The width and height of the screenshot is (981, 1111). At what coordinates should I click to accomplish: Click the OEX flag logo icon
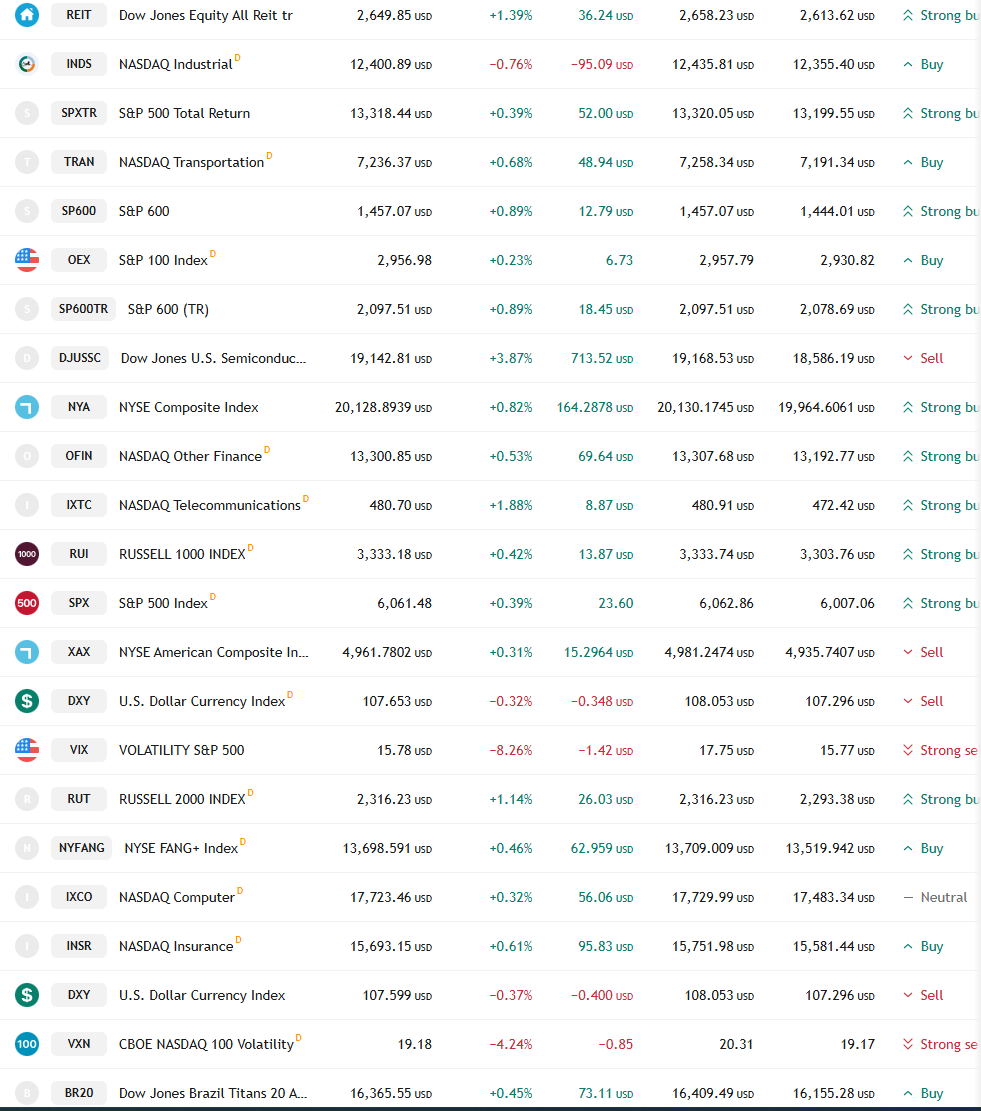[27, 260]
